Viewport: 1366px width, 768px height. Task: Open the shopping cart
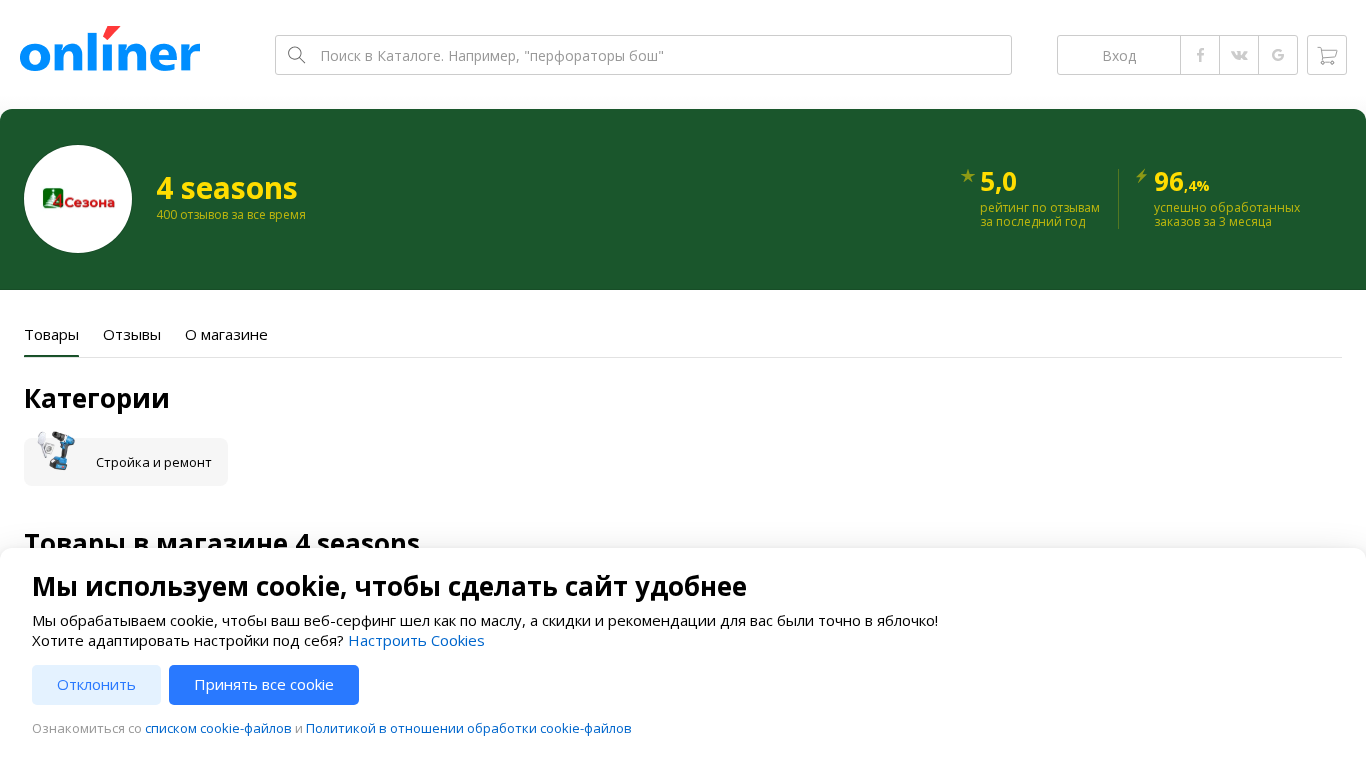1327,55
